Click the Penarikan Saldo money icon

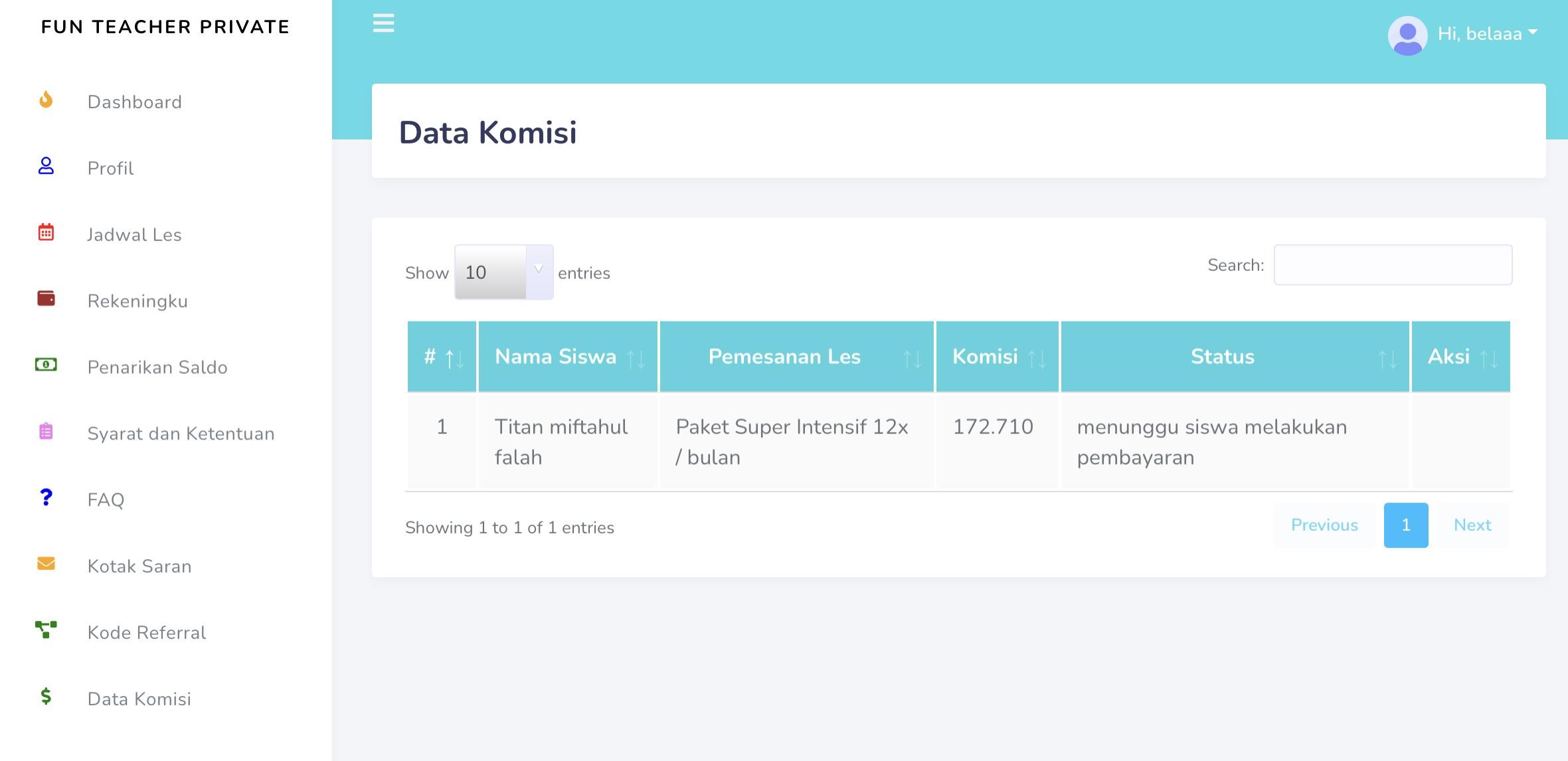coord(46,365)
